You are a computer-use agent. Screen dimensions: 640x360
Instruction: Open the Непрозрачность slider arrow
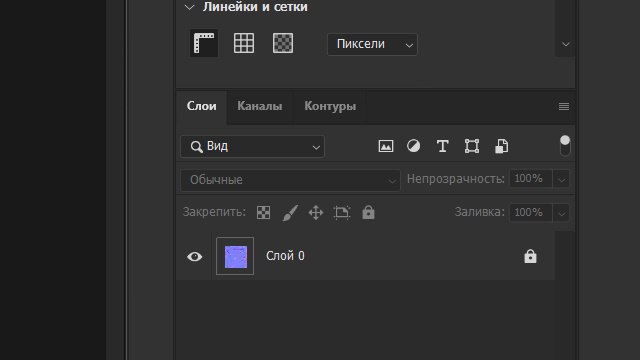click(561, 179)
